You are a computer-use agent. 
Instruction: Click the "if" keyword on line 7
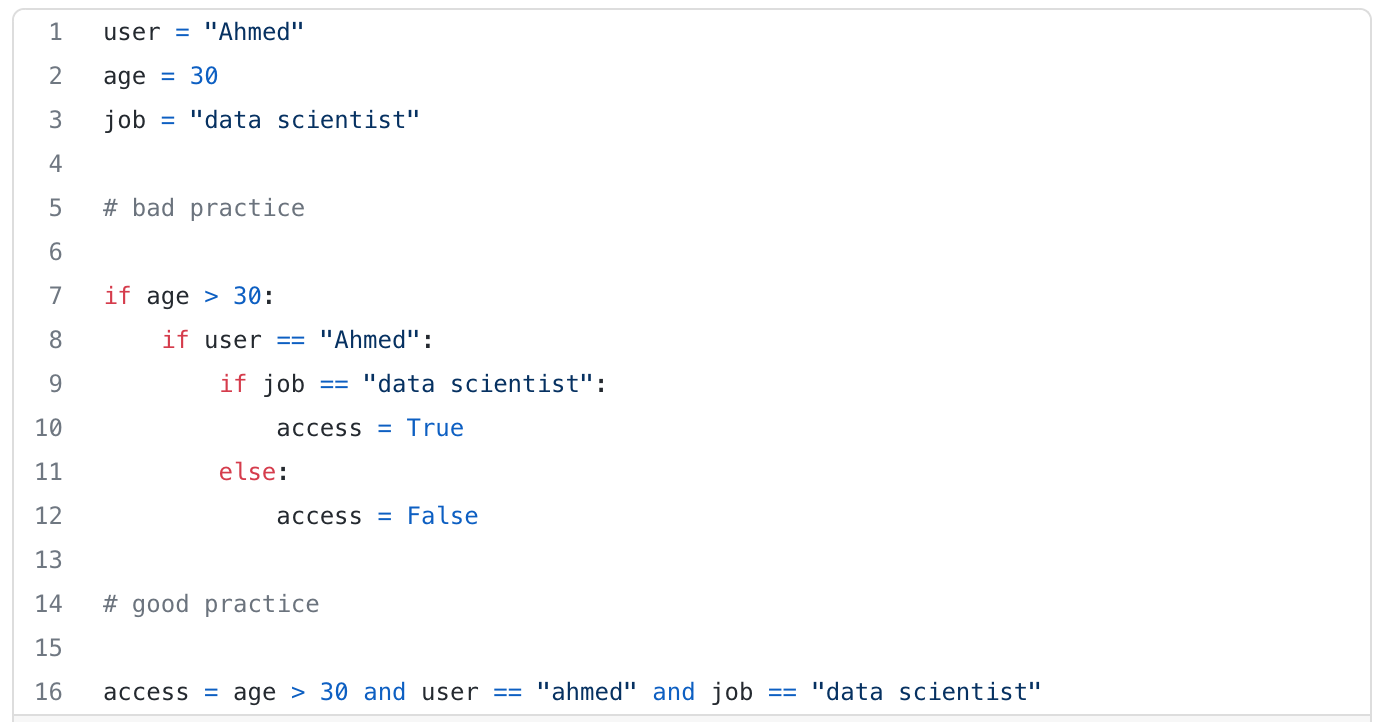[x=117, y=296]
